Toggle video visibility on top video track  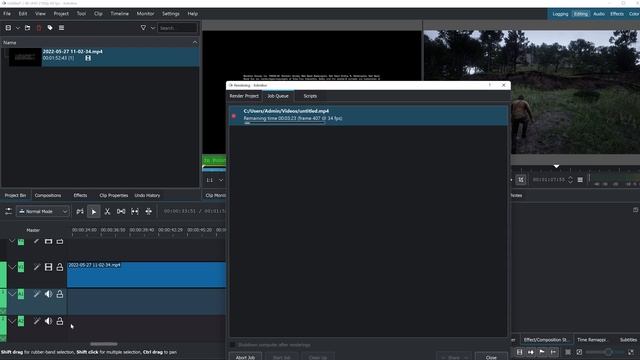48,241
